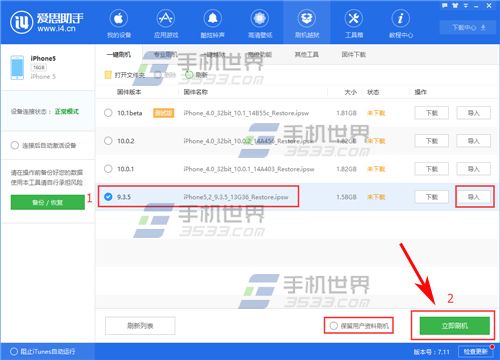Click the 刷新 refresh icon in toolbar
The width and height of the screenshot is (500, 360).
click(x=189, y=75)
